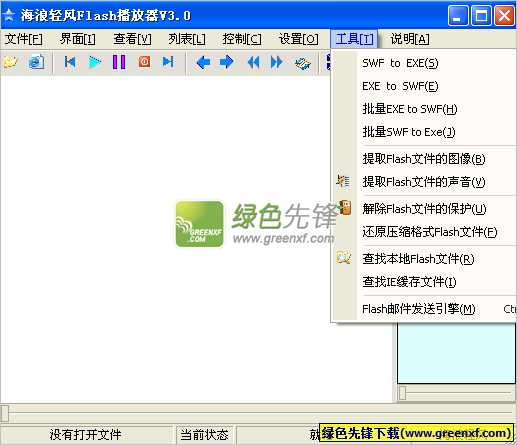Jump to the previous Flash file

(70, 62)
